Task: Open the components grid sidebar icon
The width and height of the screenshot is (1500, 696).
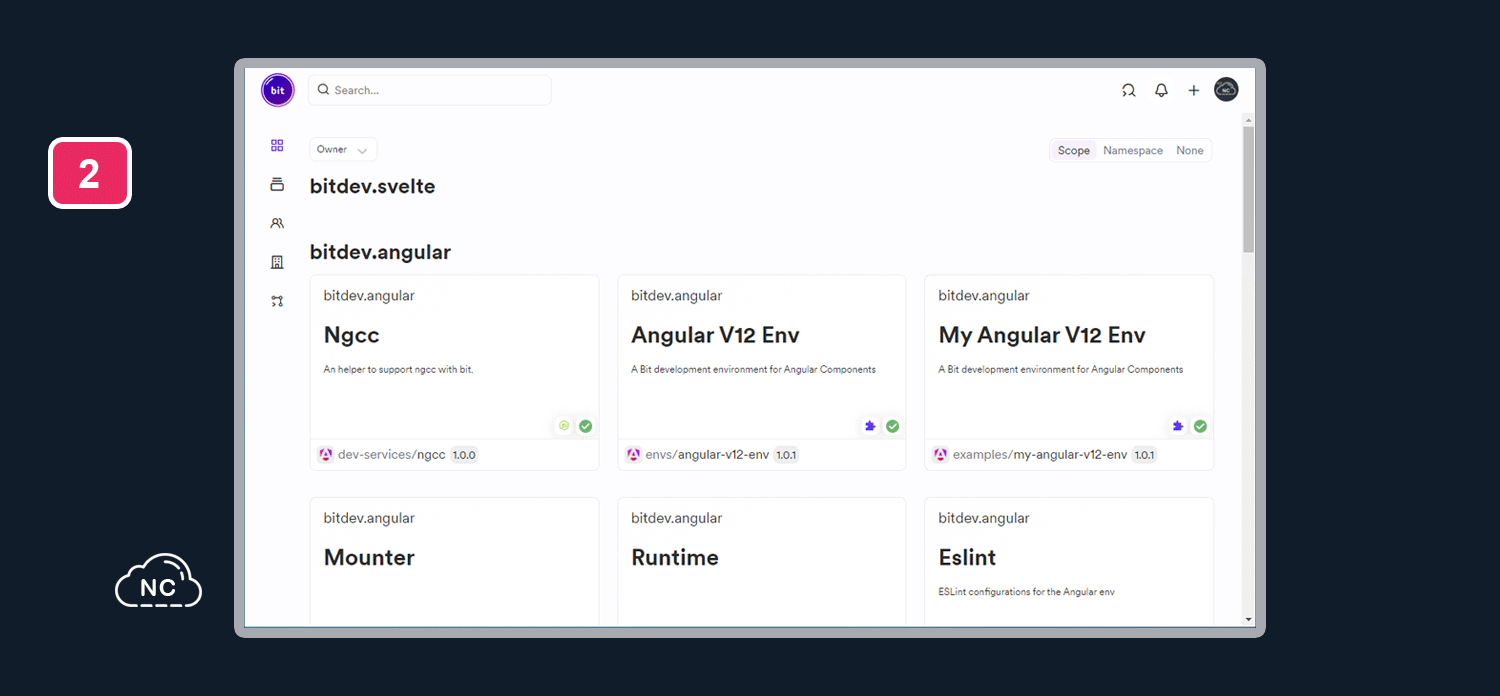Action: (x=277, y=146)
